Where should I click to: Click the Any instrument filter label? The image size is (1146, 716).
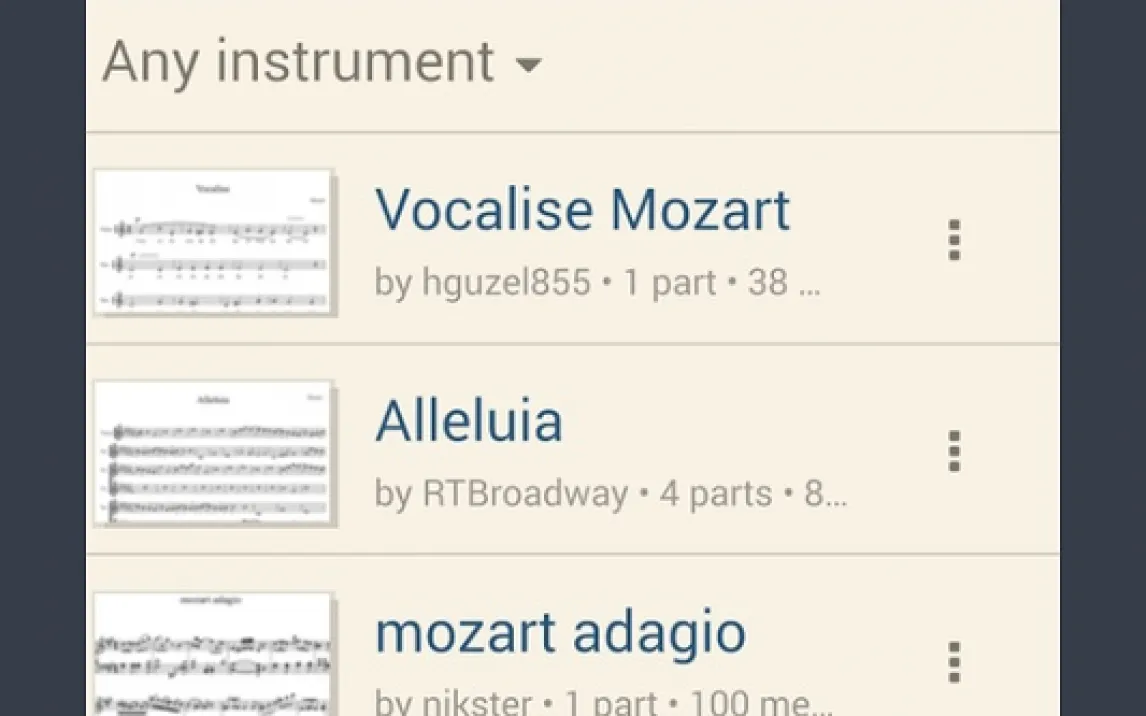coord(298,62)
